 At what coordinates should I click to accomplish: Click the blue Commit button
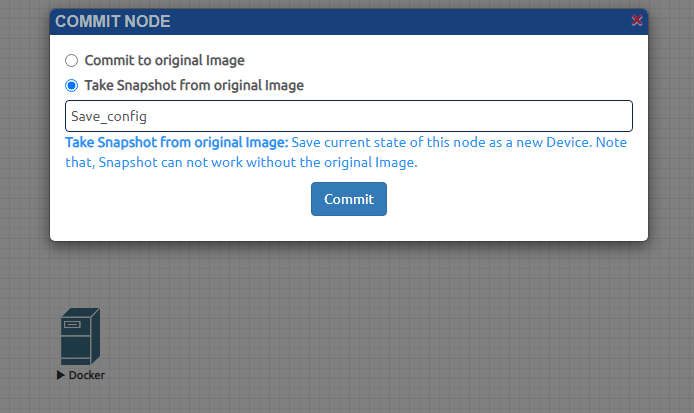pos(349,199)
